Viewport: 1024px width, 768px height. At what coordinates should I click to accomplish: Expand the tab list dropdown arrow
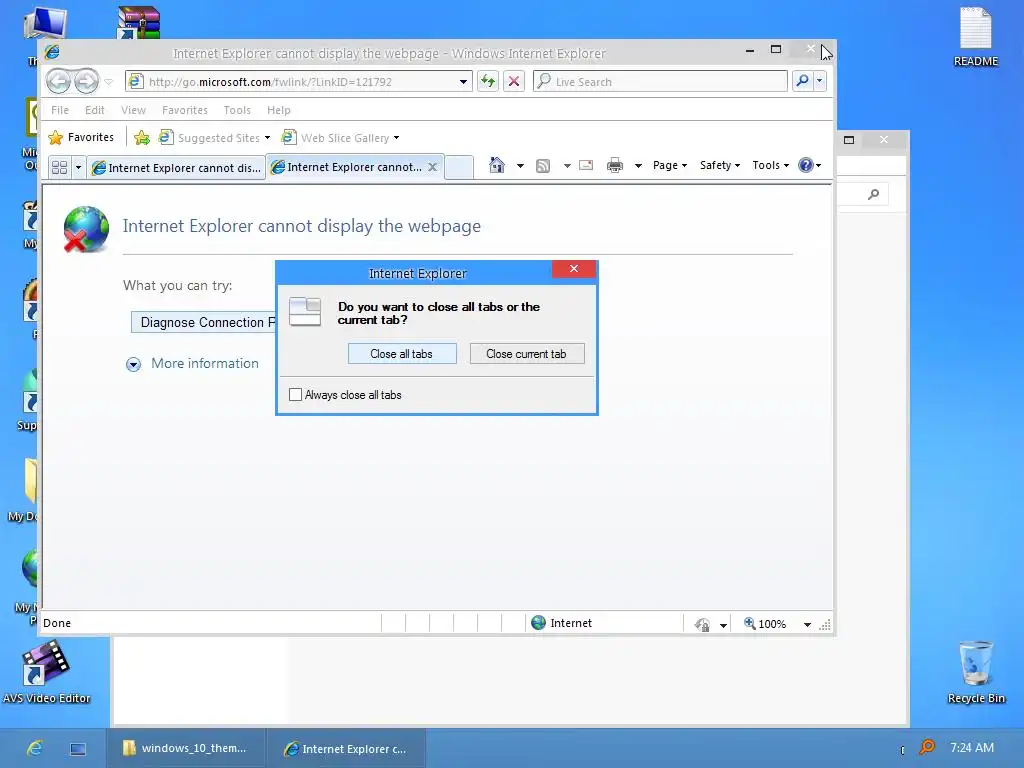pyautogui.click(x=78, y=168)
